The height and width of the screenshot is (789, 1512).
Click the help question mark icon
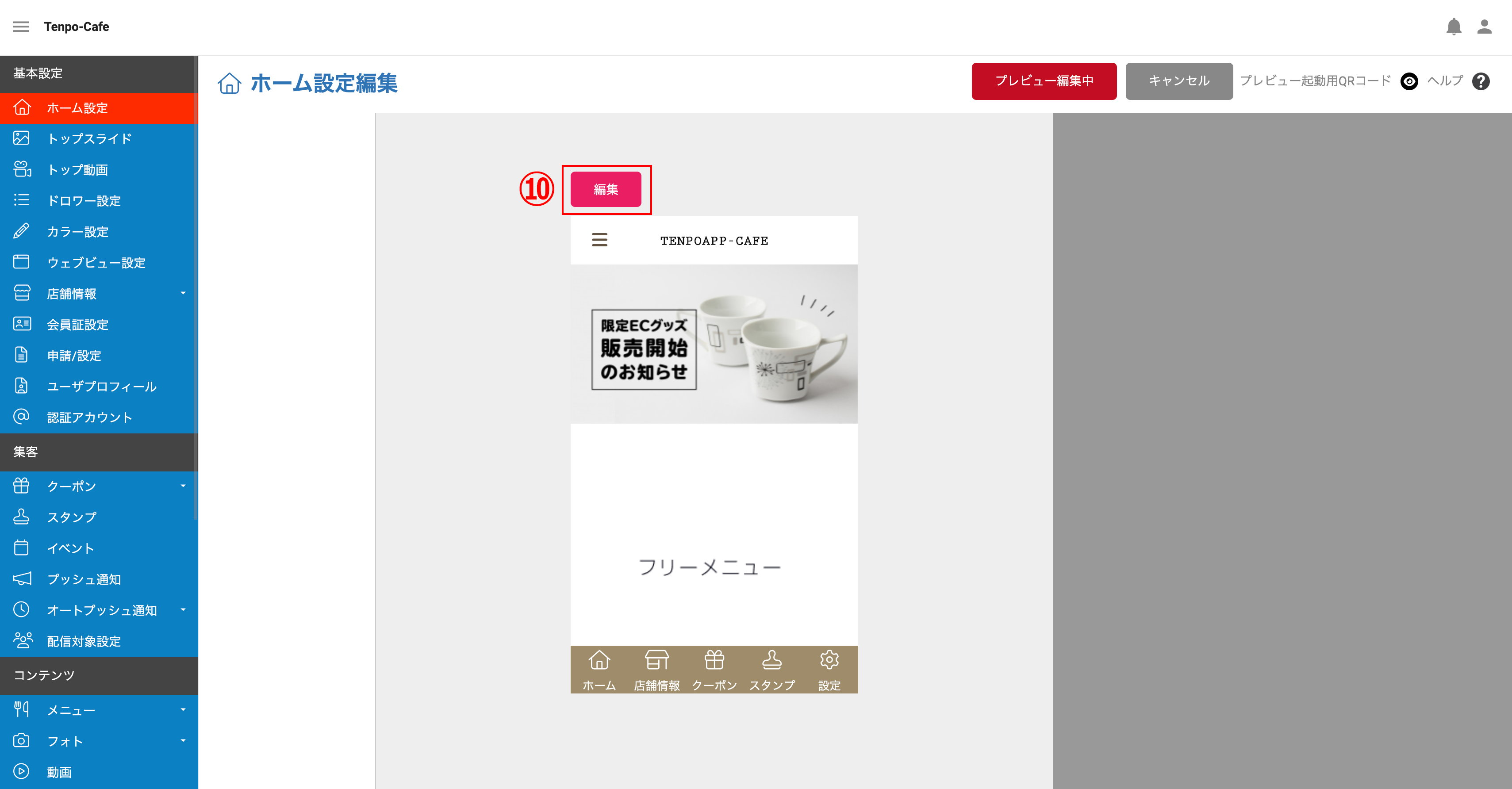pos(1480,81)
